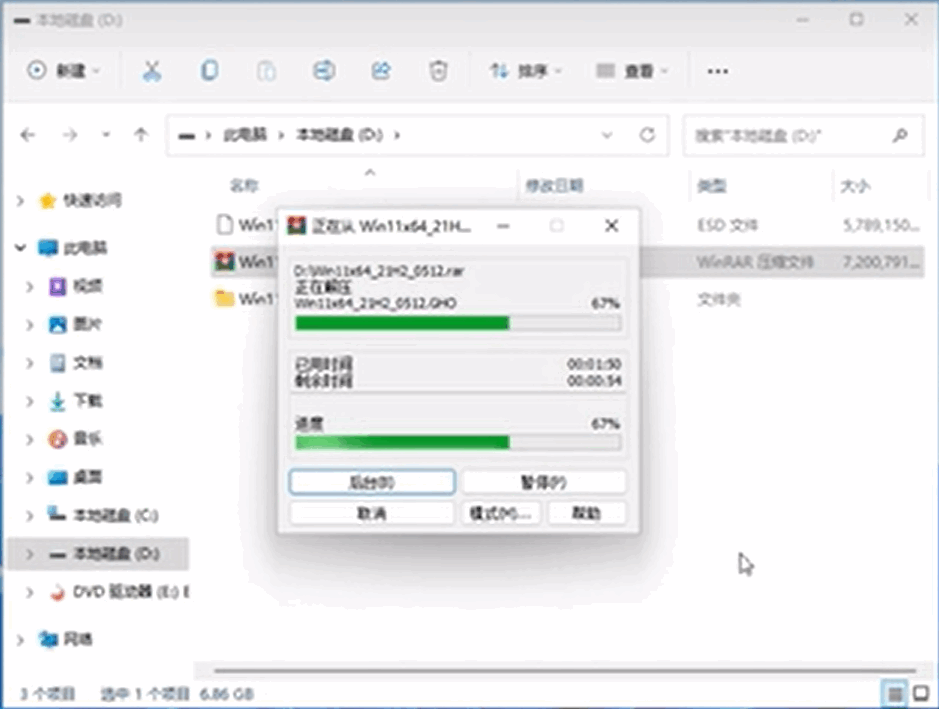Expand the 文档 Documents folder chevron
This screenshot has width=939, height=709.
29,363
